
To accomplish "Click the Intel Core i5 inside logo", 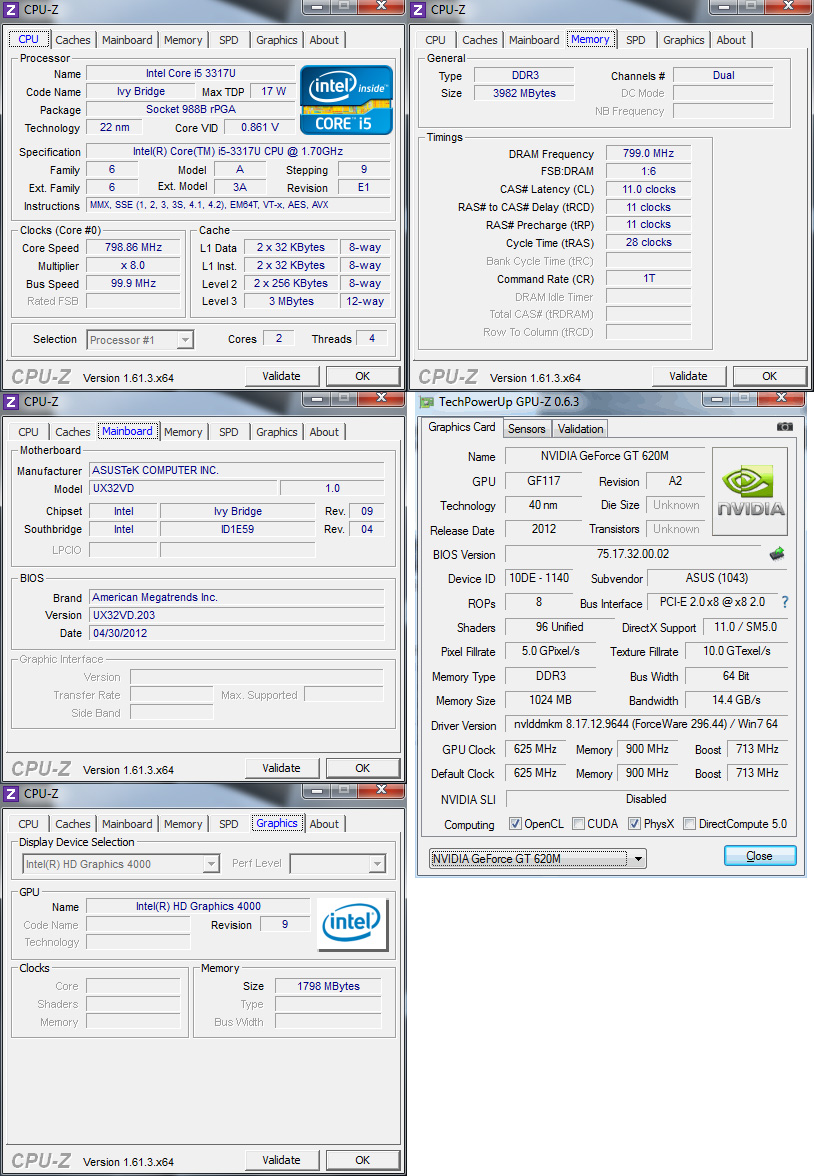I will (346, 100).
